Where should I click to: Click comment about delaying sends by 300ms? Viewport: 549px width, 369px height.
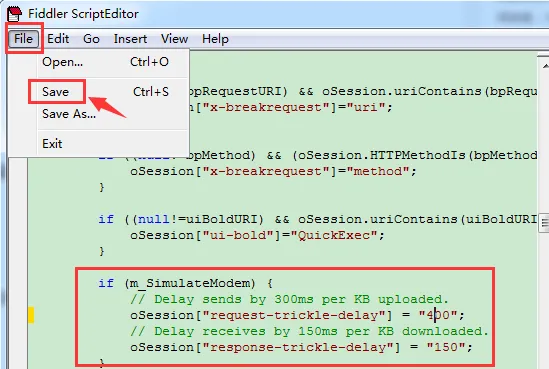pyautogui.click(x=289, y=299)
